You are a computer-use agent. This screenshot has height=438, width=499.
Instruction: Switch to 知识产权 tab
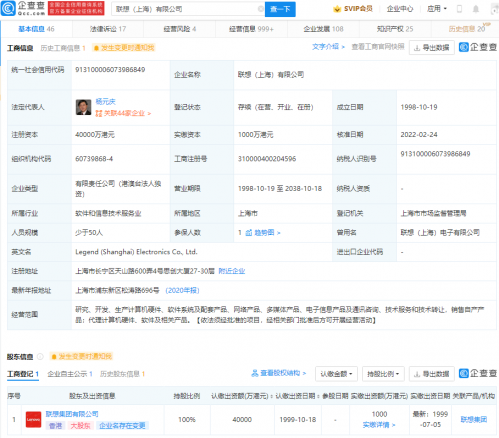pyautogui.click(x=395, y=29)
